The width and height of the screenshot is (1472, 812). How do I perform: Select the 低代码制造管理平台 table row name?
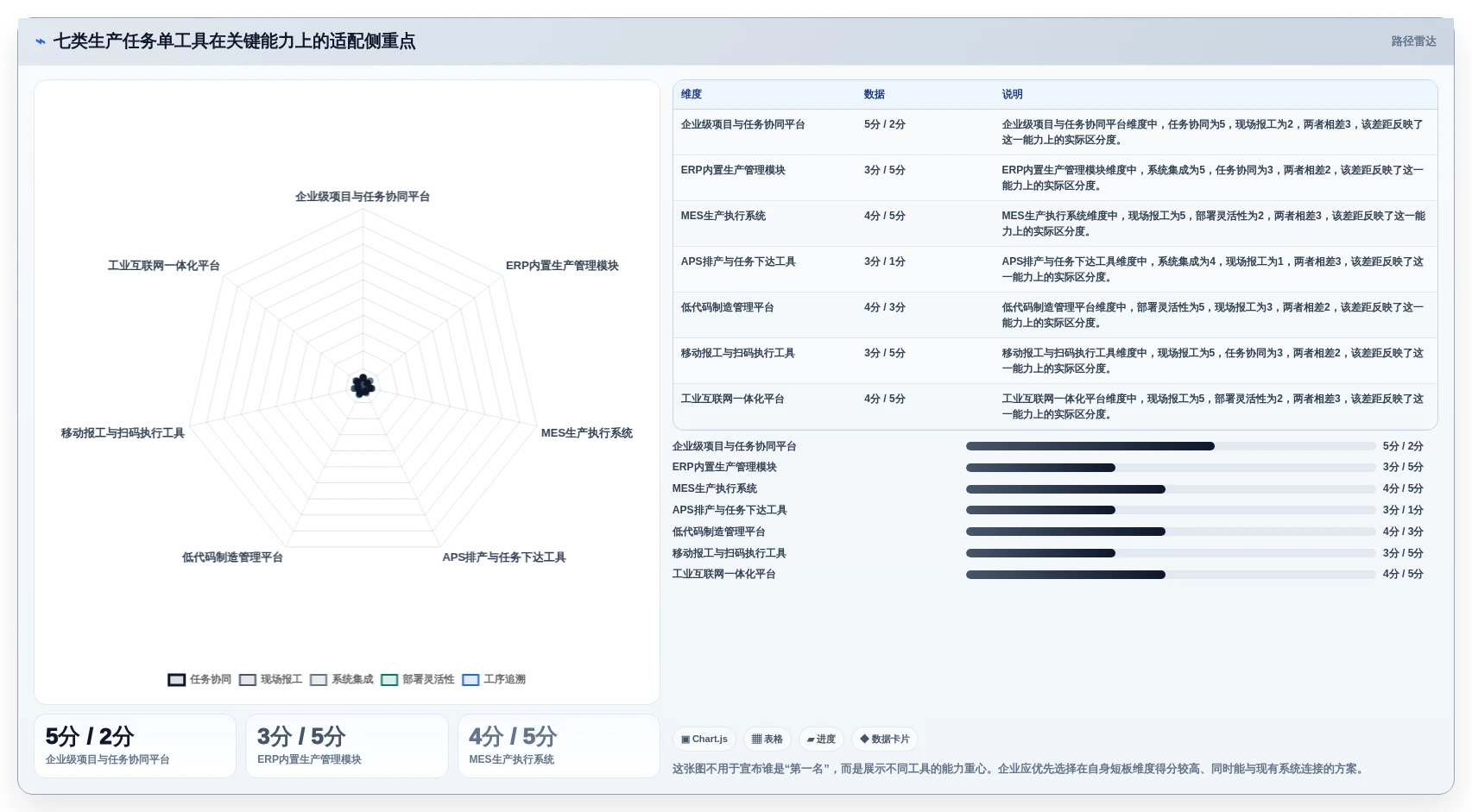tap(727, 308)
